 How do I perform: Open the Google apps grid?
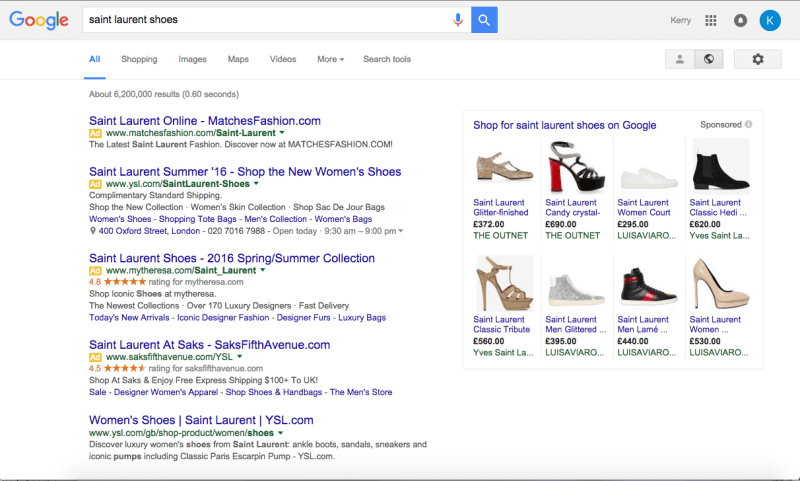[711, 20]
